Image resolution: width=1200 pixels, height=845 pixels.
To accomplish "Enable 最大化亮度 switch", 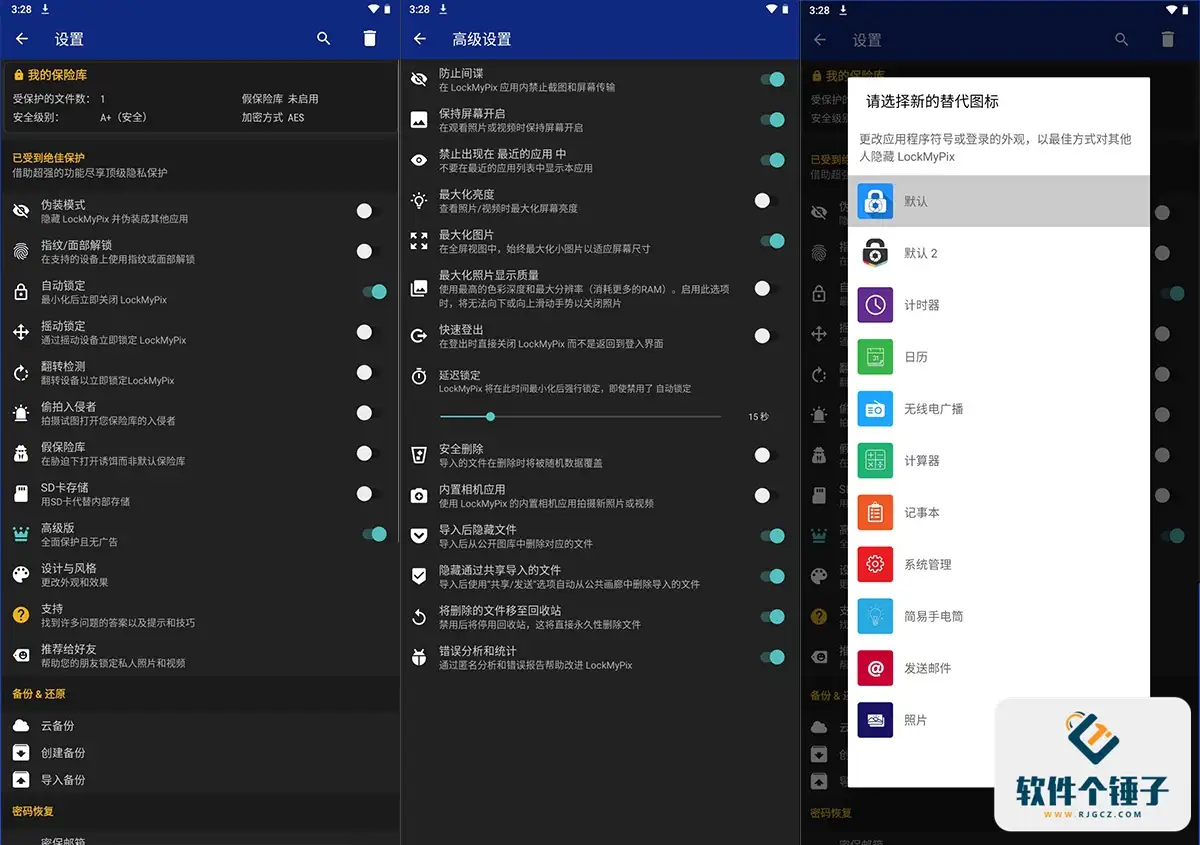I will pos(766,201).
